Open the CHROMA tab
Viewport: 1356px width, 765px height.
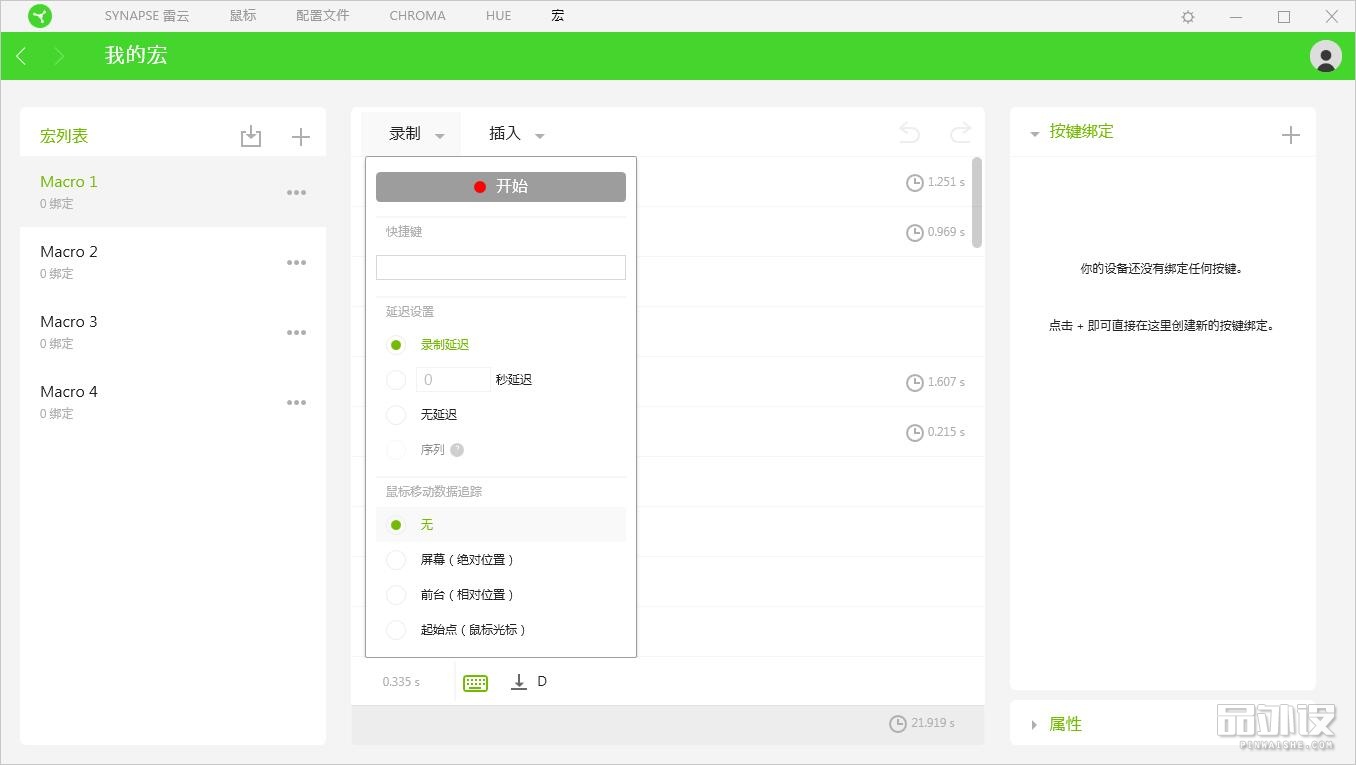pyautogui.click(x=418, y=16)
